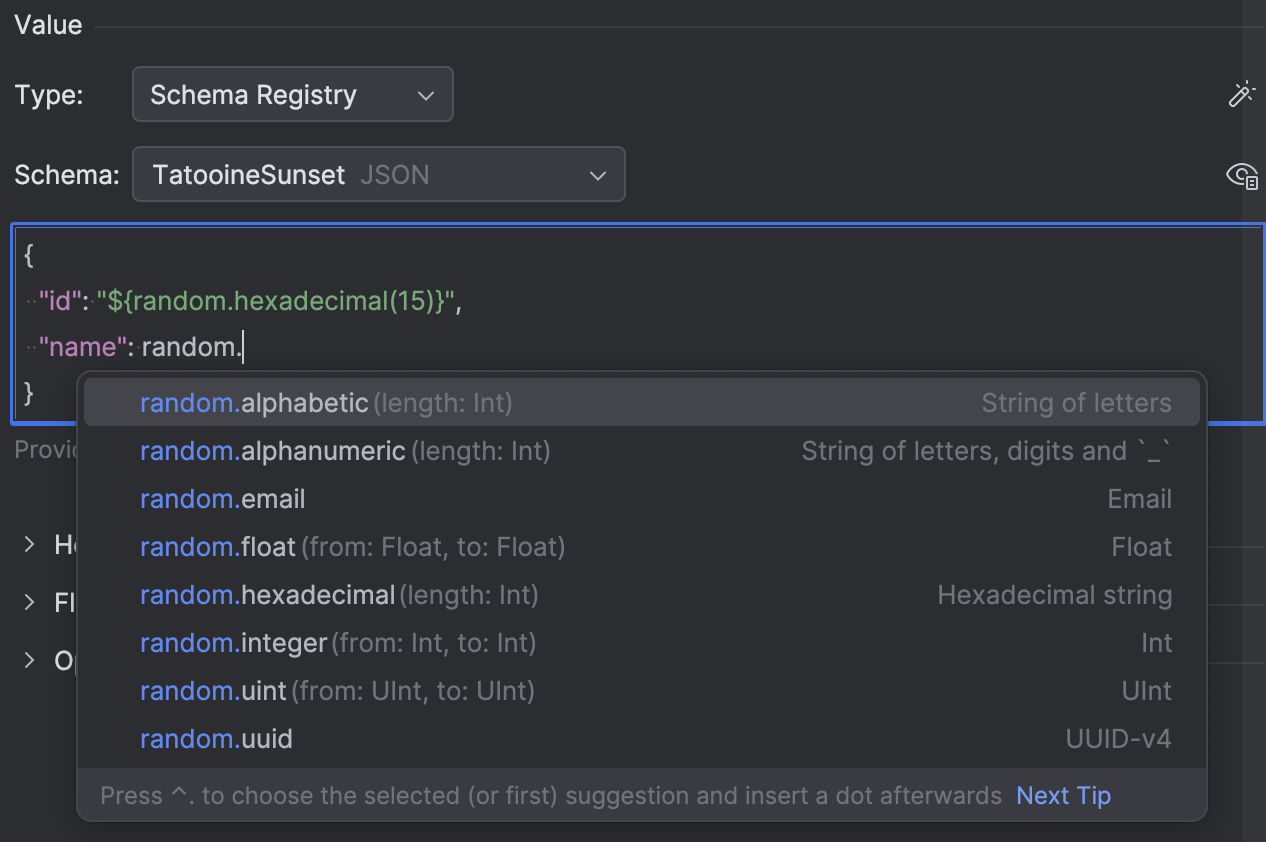Screen dimensions: 1266x842
Task: Expand the Flags section
Action: click(28, 602)
